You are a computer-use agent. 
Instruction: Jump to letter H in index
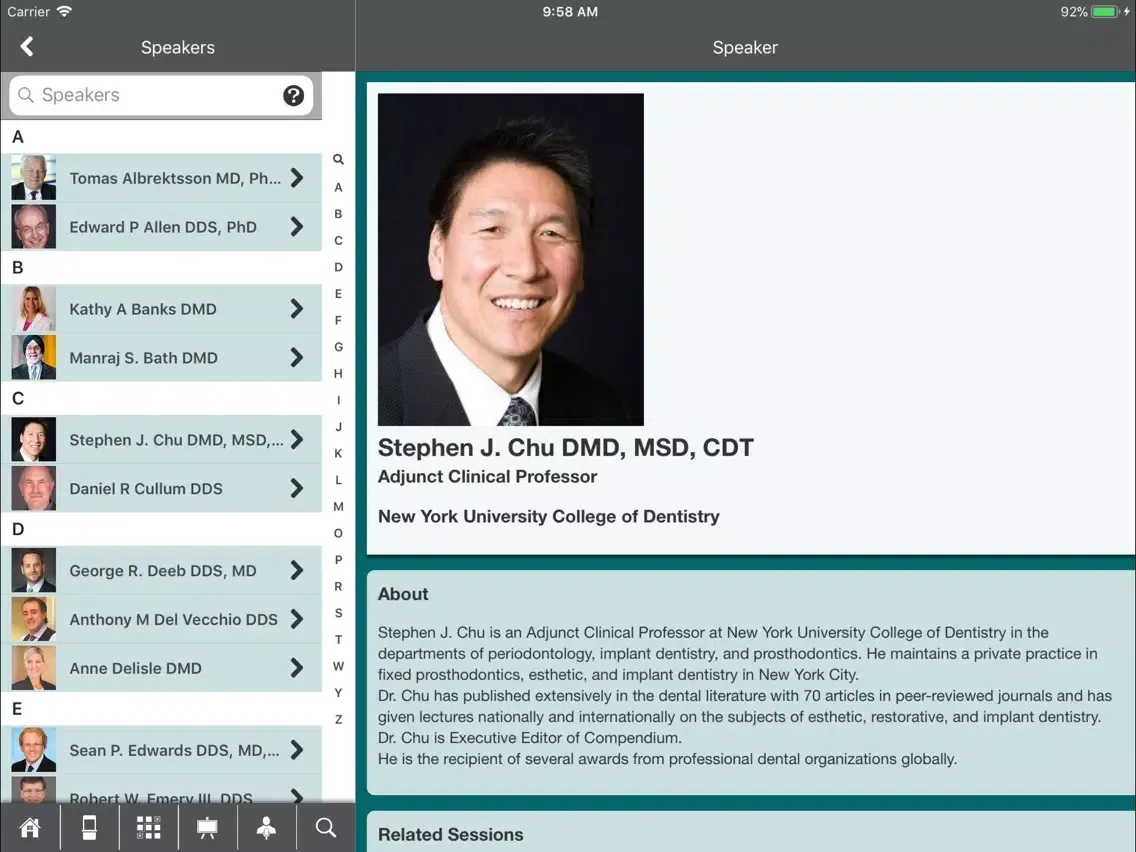[x=338, y=374]
